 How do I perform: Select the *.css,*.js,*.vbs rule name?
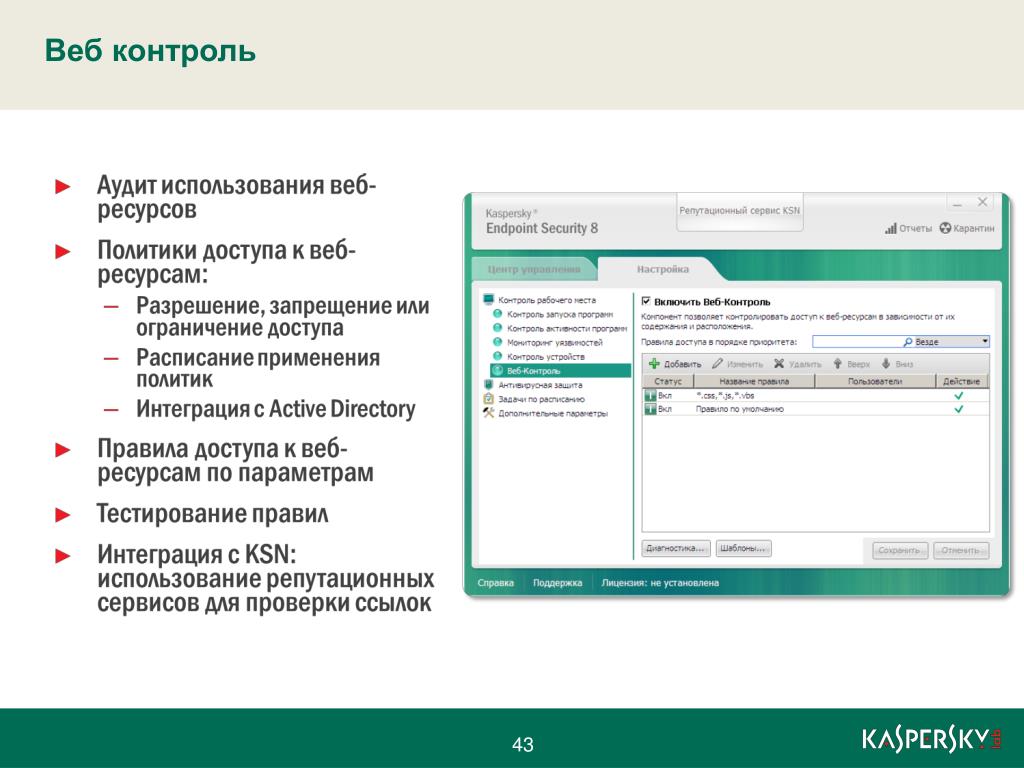point(725,396)
